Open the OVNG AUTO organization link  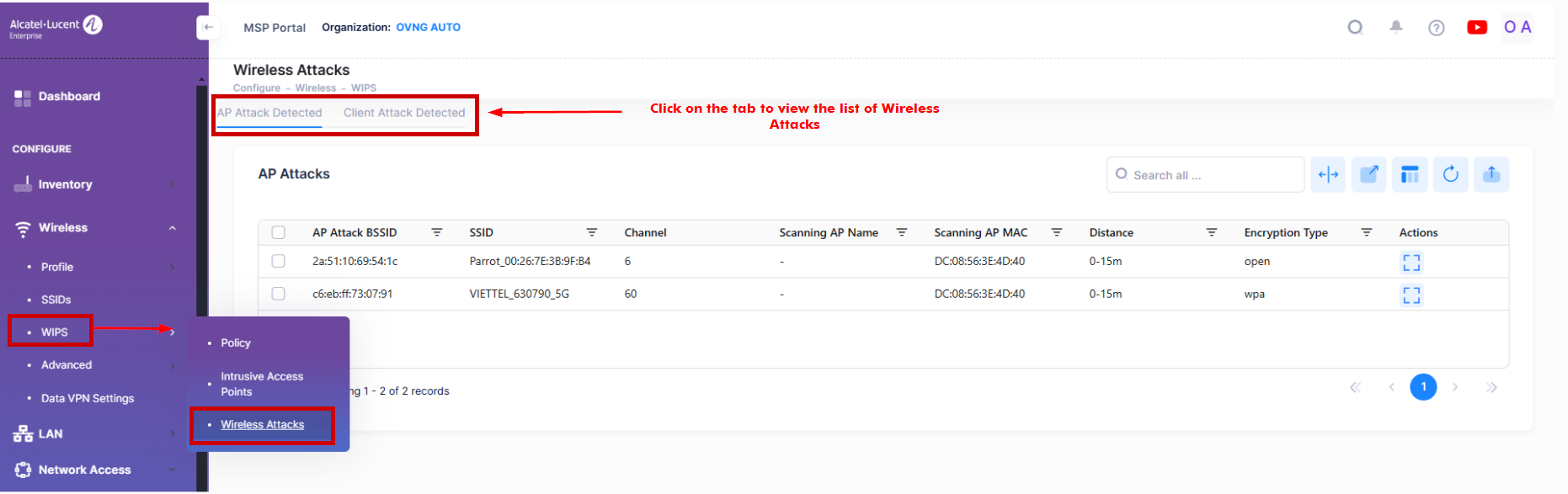point(429,27)
